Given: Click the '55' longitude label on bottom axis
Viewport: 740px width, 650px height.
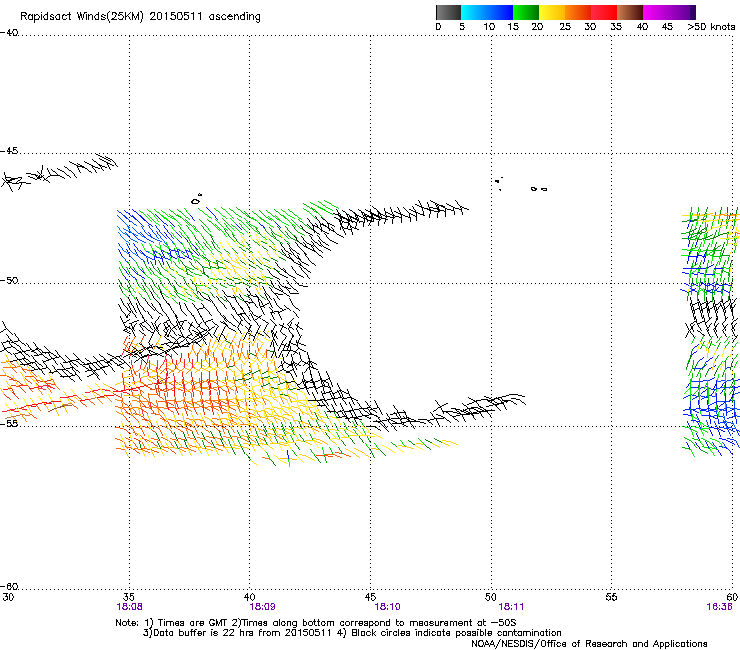Looking at the screenshot, I should click(x=611, y=597).
